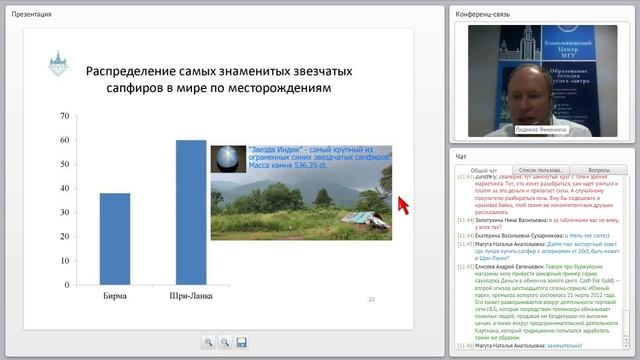Click the slide title about звезчатых сапфиров

[219, 79]
